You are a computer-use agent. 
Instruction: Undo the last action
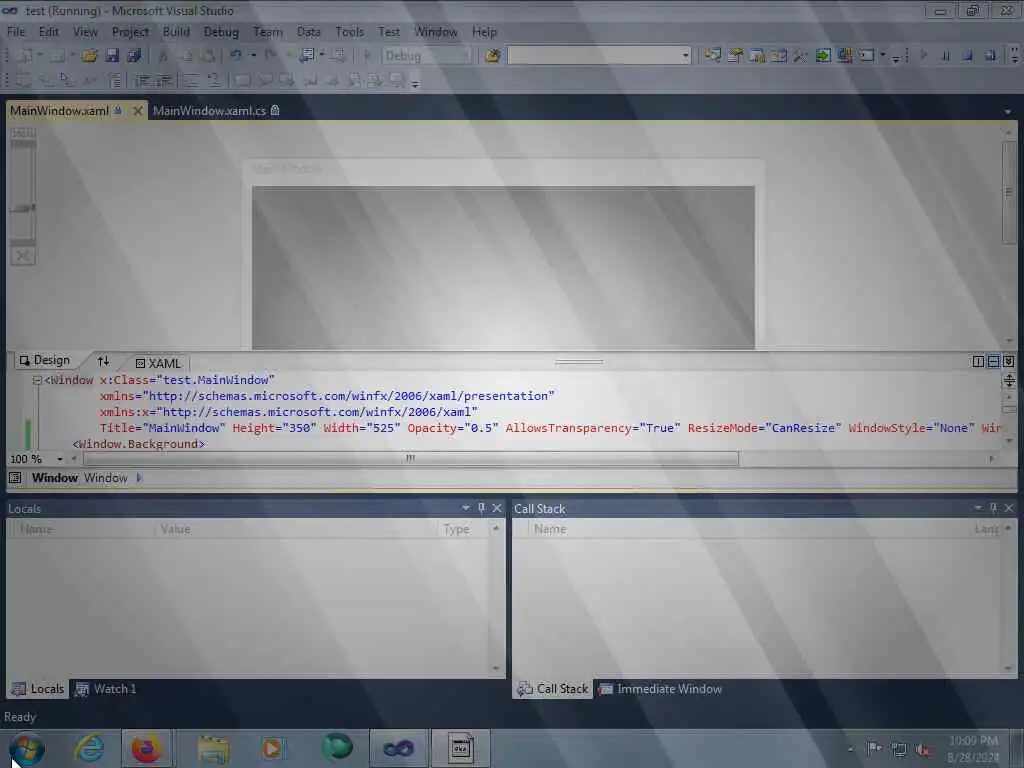(x=236, y=56)
